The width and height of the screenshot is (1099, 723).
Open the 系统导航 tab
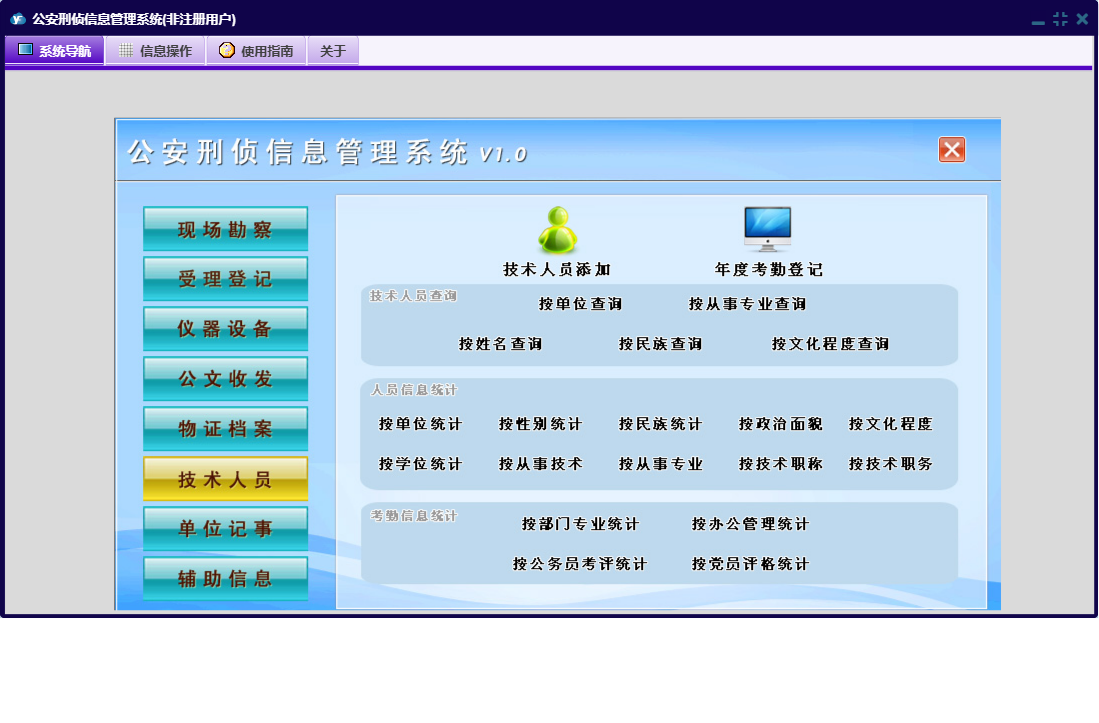[55, 51]
